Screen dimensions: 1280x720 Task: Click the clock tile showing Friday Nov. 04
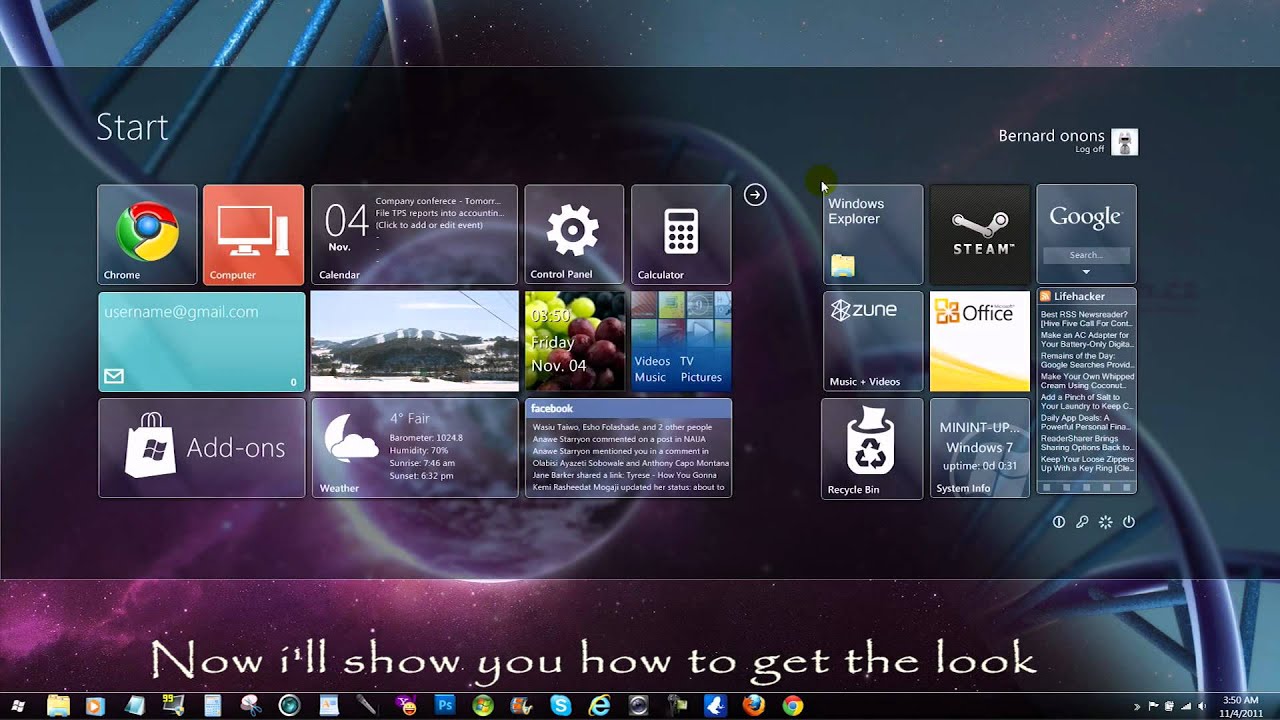click(x=574, y=341)
